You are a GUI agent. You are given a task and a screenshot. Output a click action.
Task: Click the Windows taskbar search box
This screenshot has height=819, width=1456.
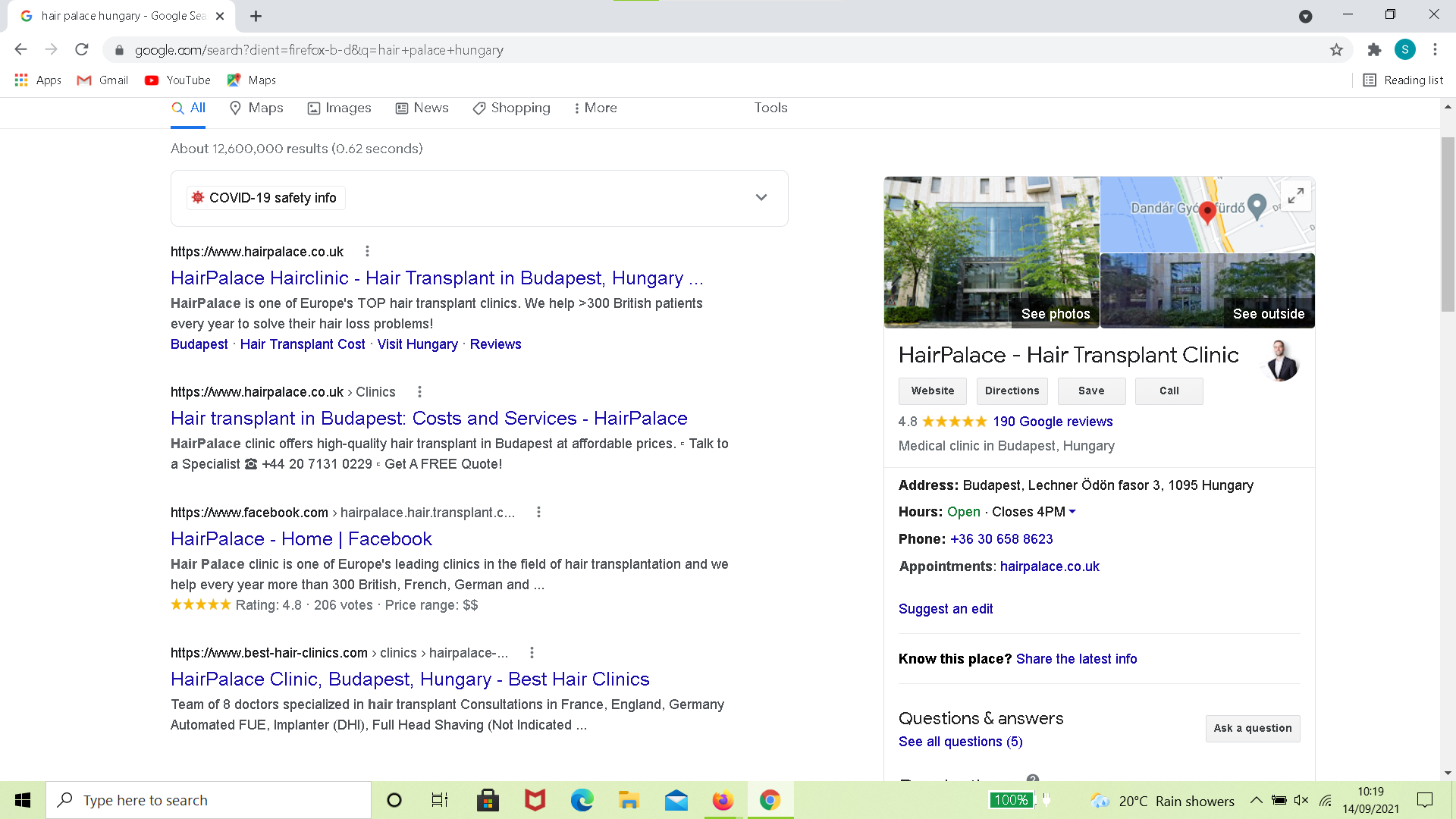click(x=209, y=800)
